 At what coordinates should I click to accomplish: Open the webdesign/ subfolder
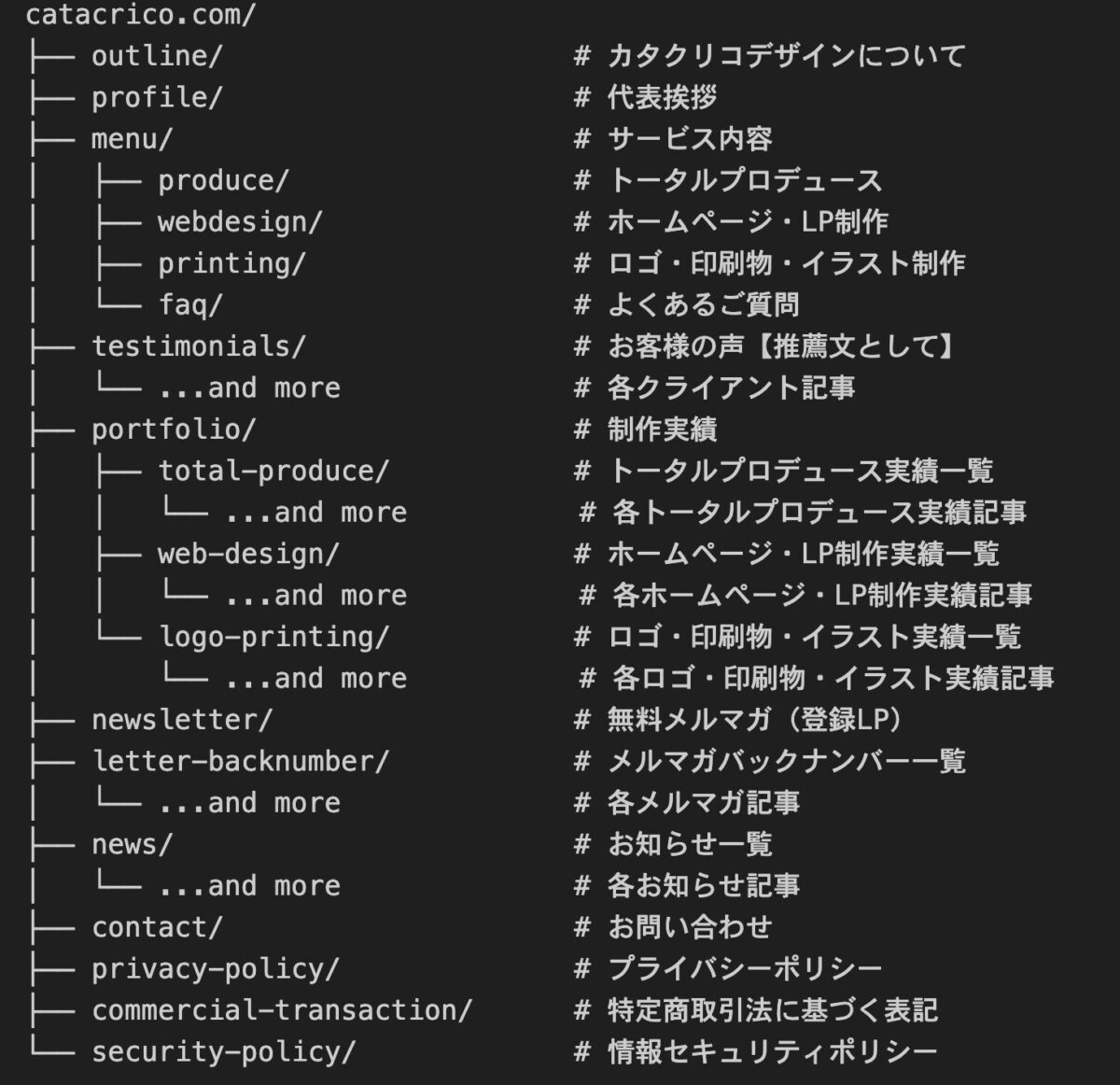[x=240, y=222]
